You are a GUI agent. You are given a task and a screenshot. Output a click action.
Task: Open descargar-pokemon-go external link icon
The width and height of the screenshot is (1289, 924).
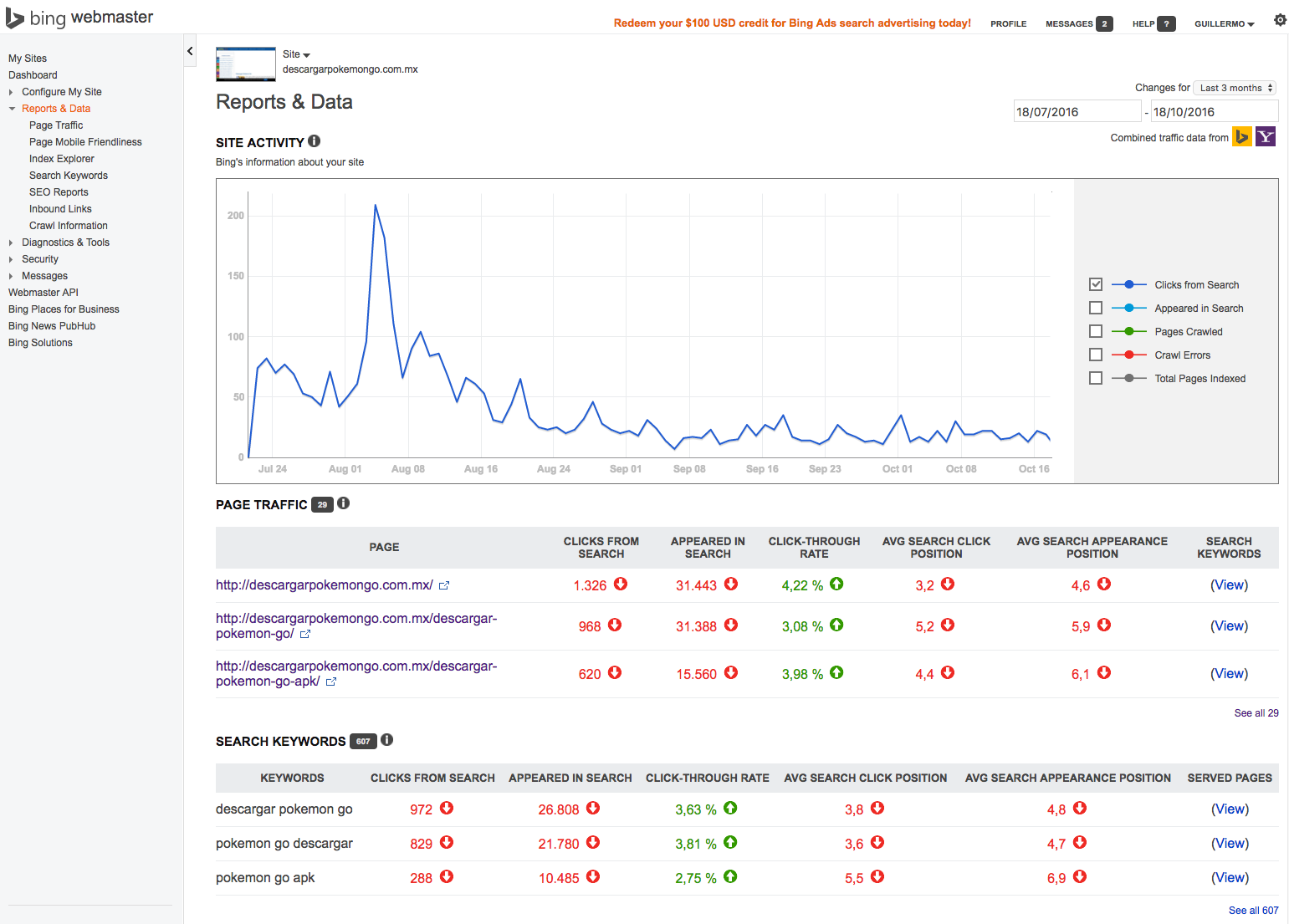point(305,635)
